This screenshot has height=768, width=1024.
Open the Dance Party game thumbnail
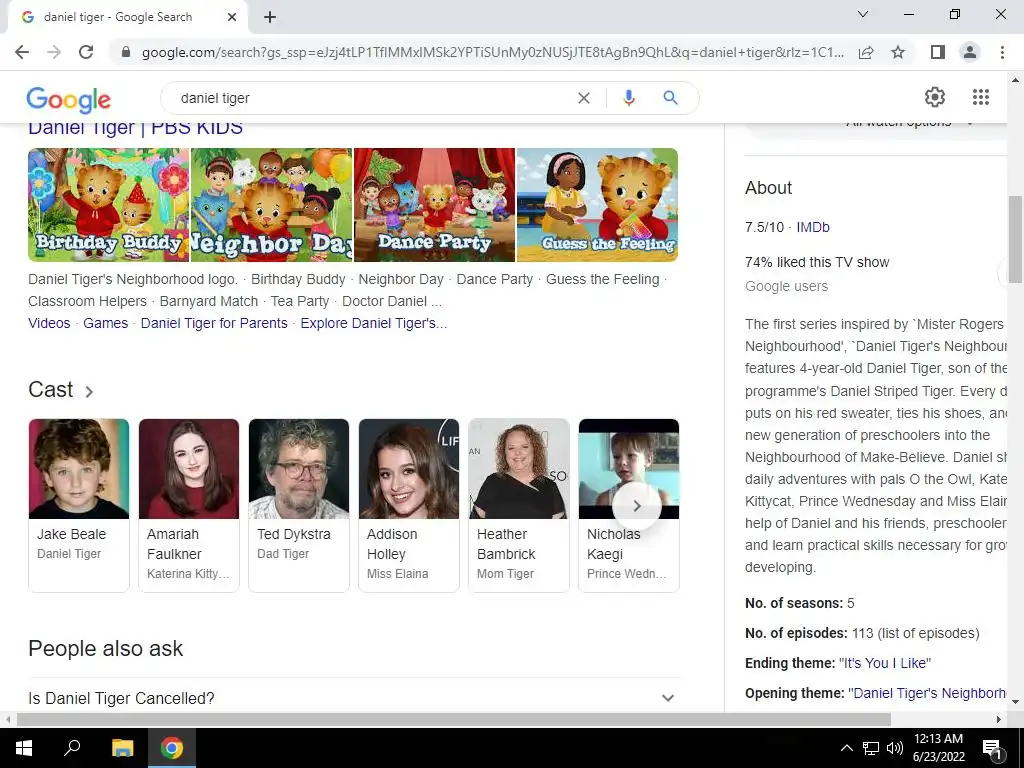click(x=434, y=204)
